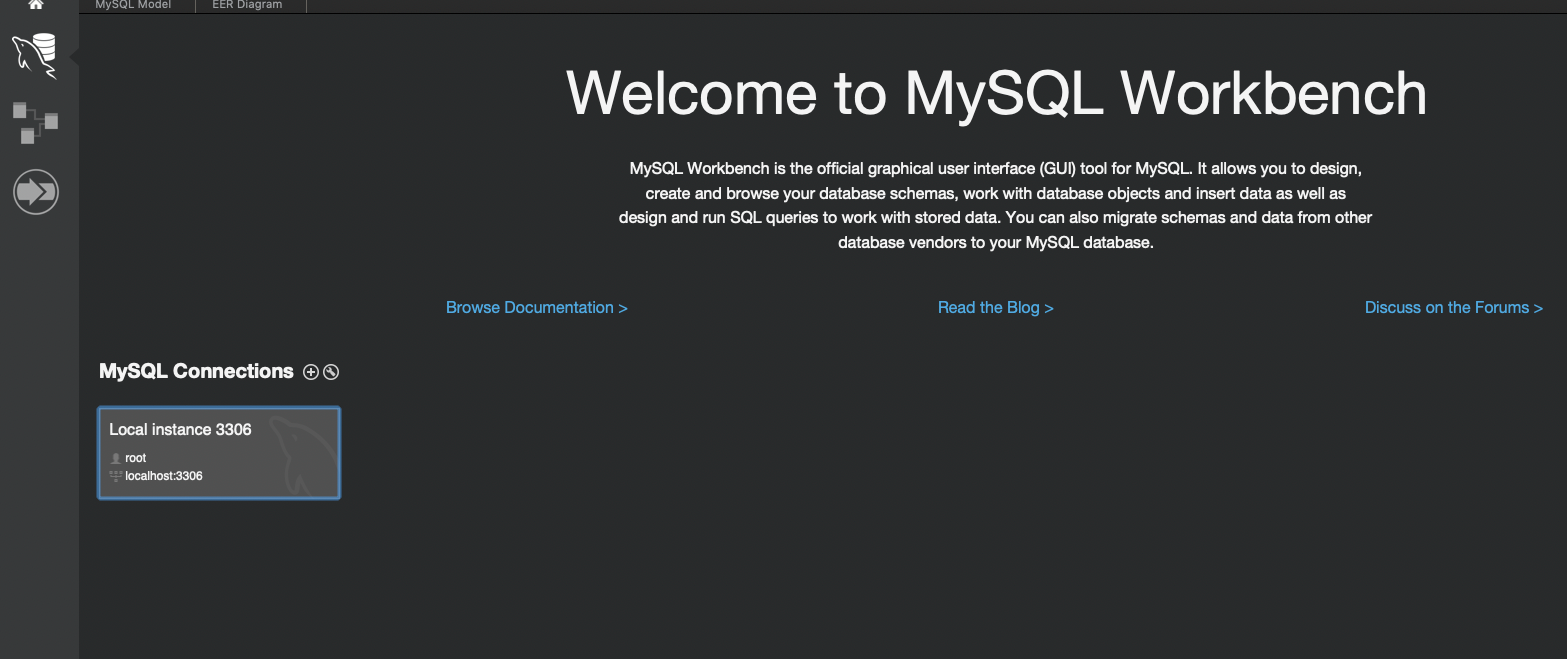This screenshot has width=1567, height=659.
Task: Click the Home icon in the tab bar
Action: 36,4
